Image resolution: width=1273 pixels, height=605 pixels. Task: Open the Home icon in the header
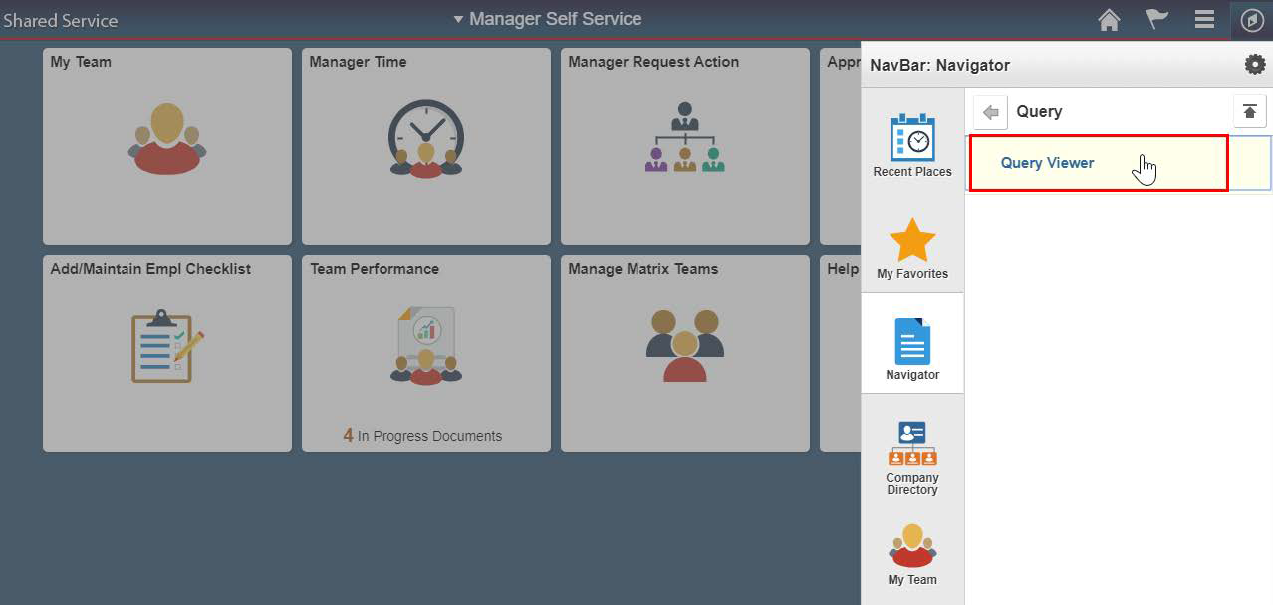pyautogui.click(x=1108, y=19)
